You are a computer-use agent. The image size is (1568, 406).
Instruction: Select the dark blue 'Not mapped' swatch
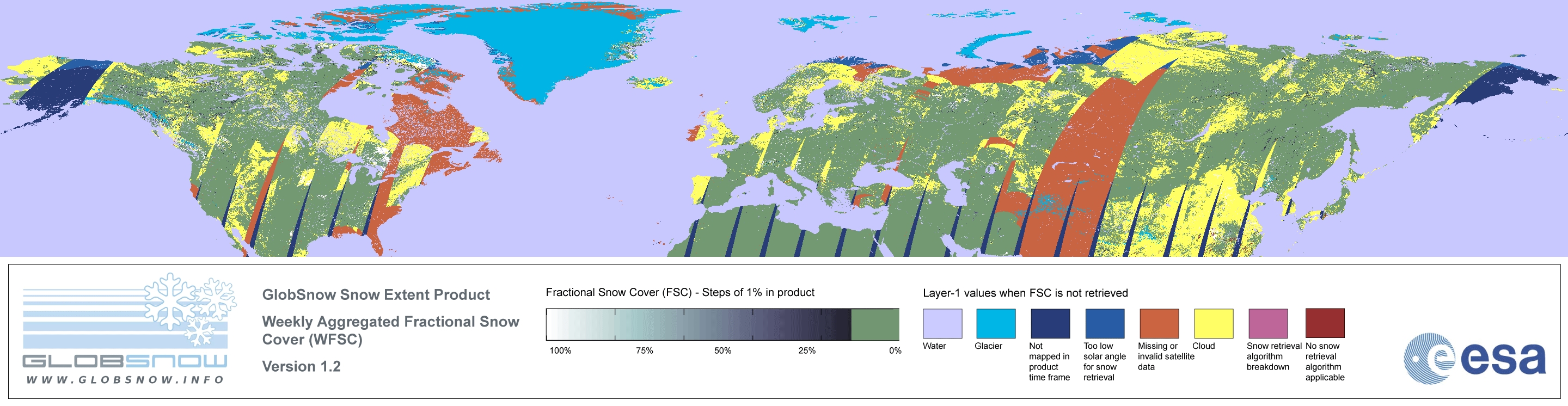tap(1050, 323)
